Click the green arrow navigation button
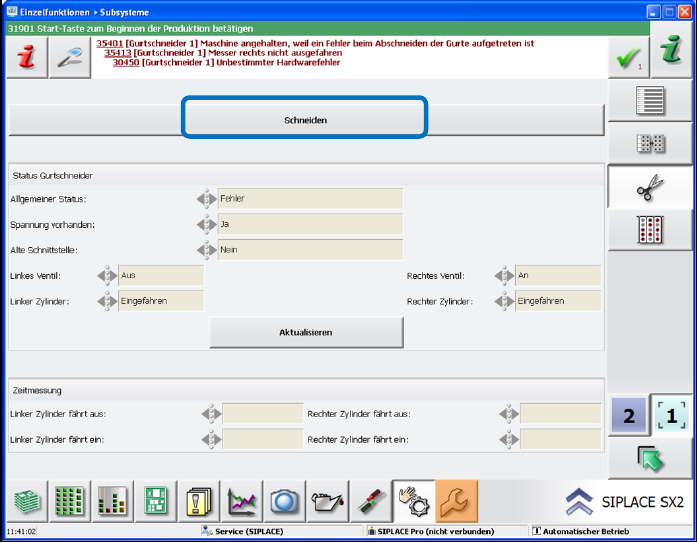The height and width of the screenshot is (542, 697). point(651,459)
